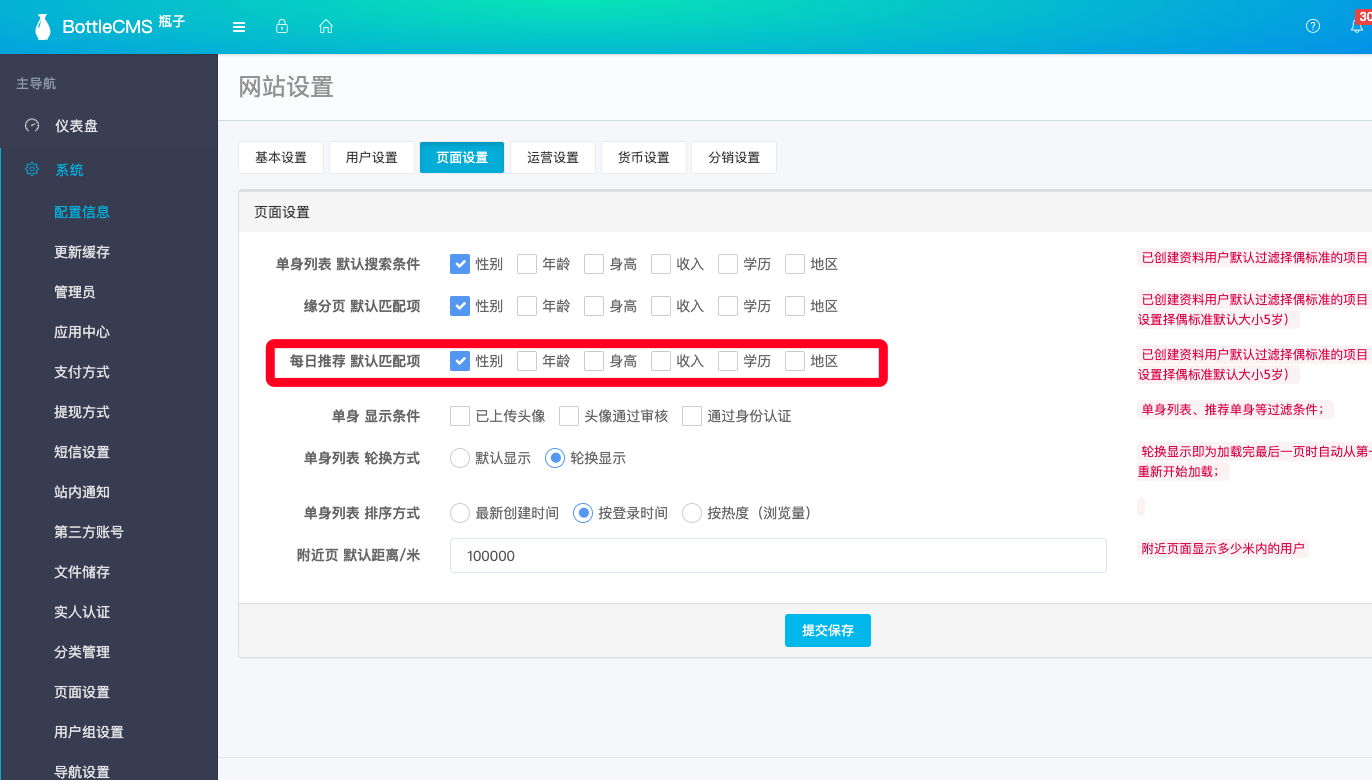Check 学历 in 单身列表 默认搜索条件 row
The width and height of the screenshot is (1372, 780).
coord(728,264)
